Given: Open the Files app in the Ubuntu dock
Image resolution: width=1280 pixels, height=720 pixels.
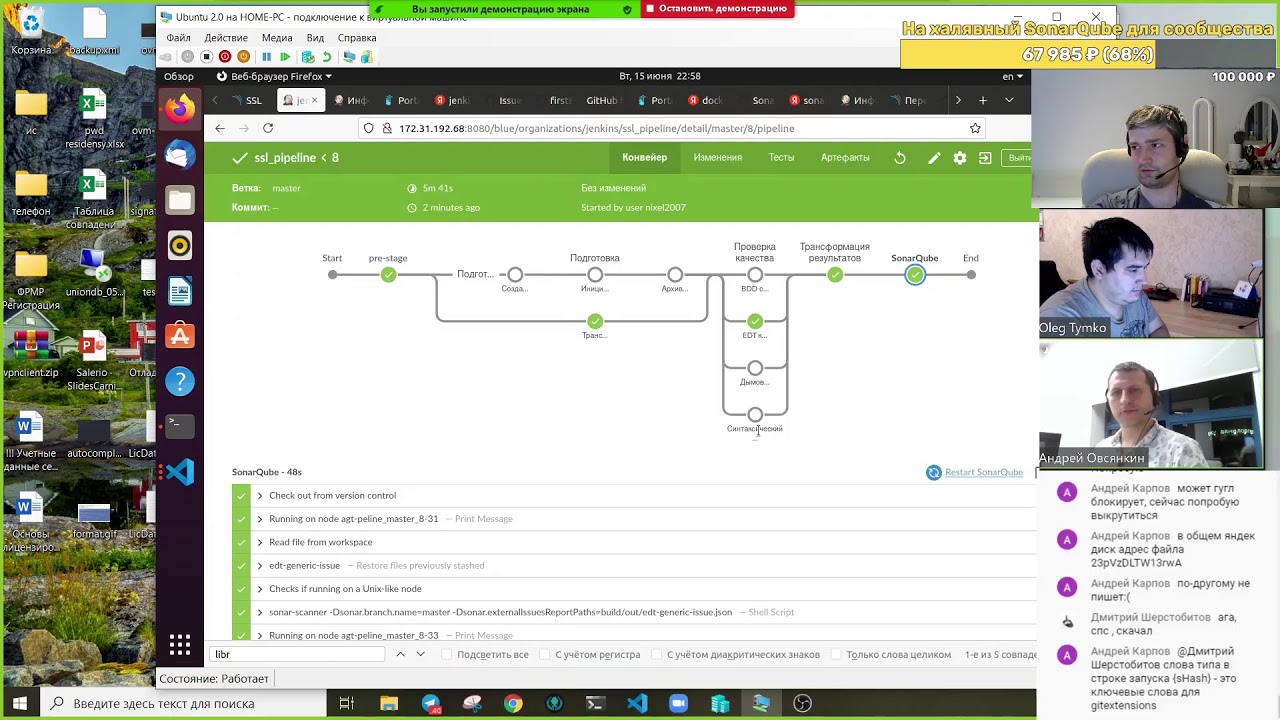Looking at the screenshot, I should tap(180, 200).
